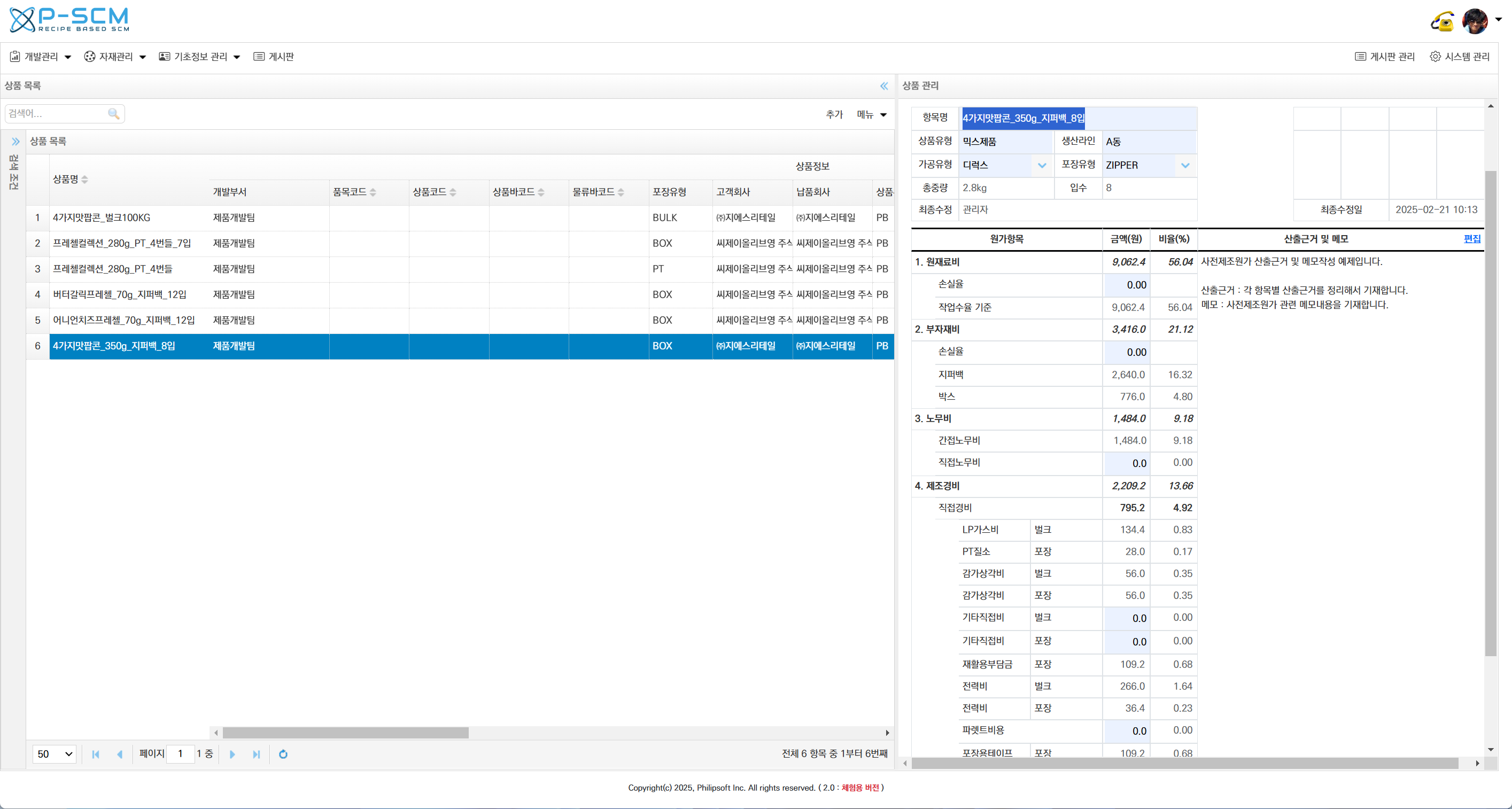
Task: Click 부자재비 손실율 value cell
Action: [1126, 353]
